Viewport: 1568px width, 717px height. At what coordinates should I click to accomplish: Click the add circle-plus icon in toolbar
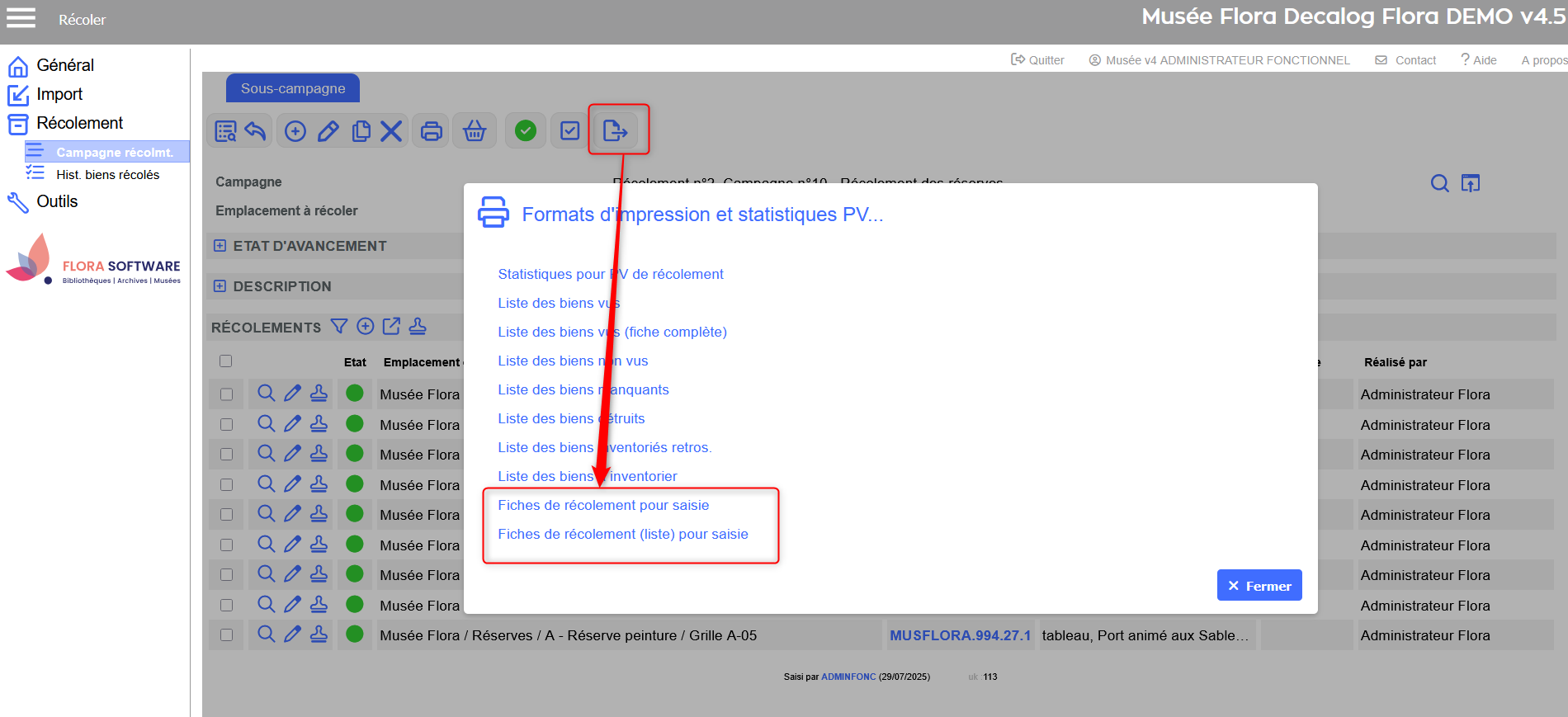pos(295,131)
